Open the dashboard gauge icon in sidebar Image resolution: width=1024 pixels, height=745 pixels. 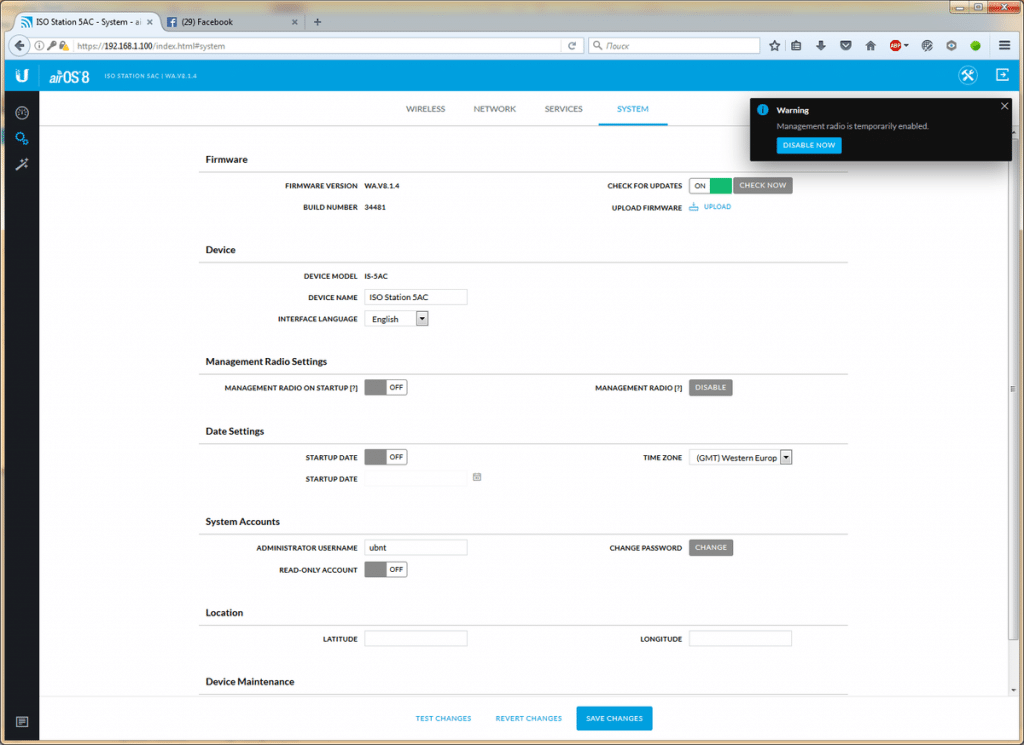click(x=21, y=113)
